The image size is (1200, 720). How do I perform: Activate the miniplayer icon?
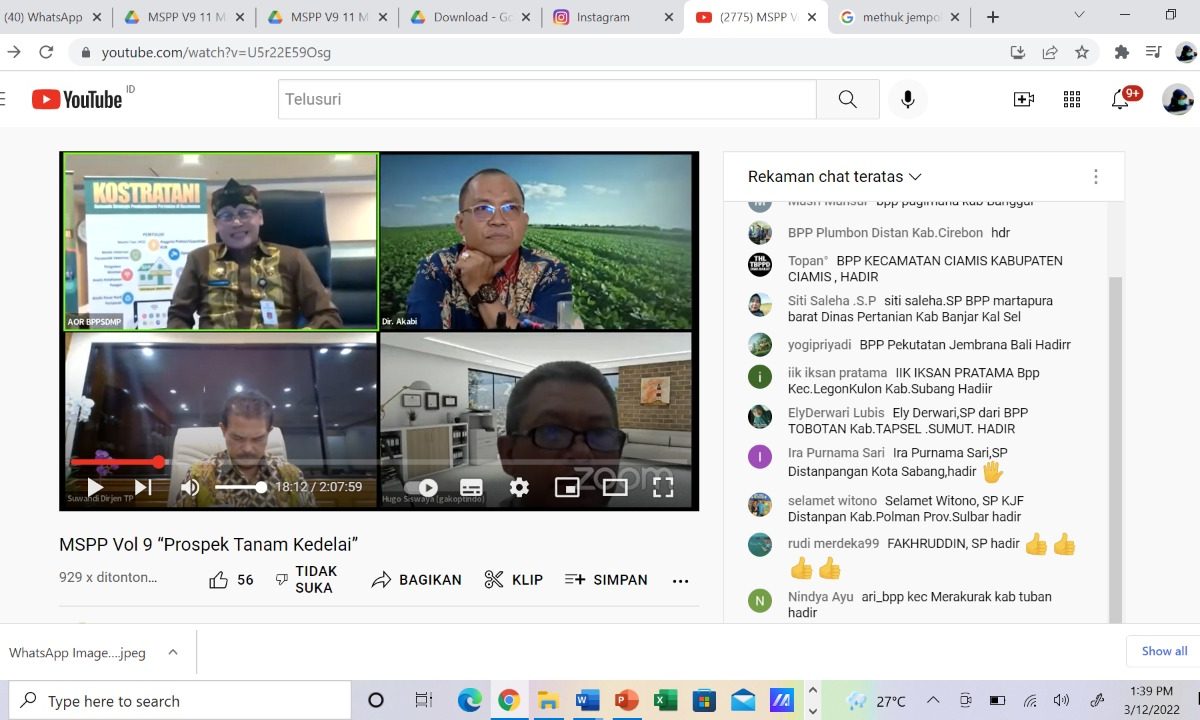567,487
